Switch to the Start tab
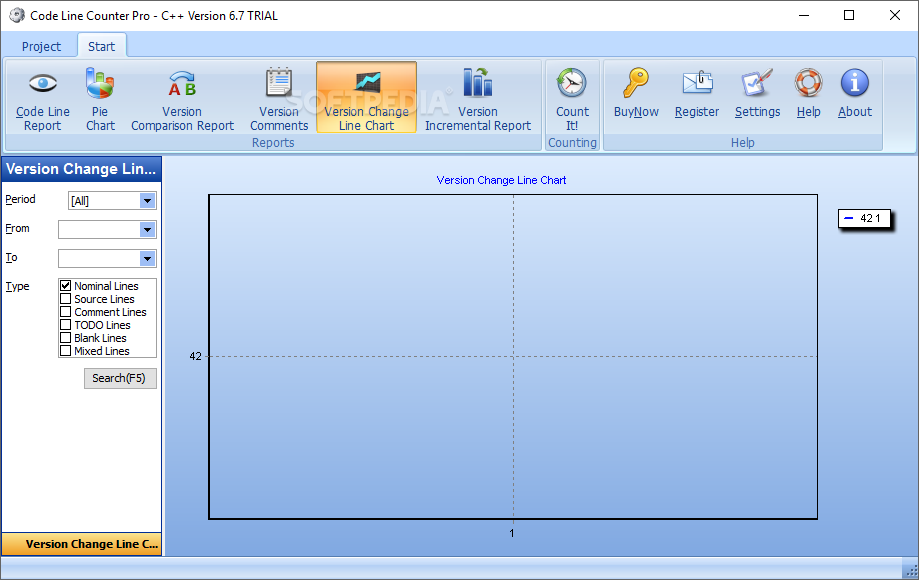Screen dimensions: 919x580 (x=101, y=46)
